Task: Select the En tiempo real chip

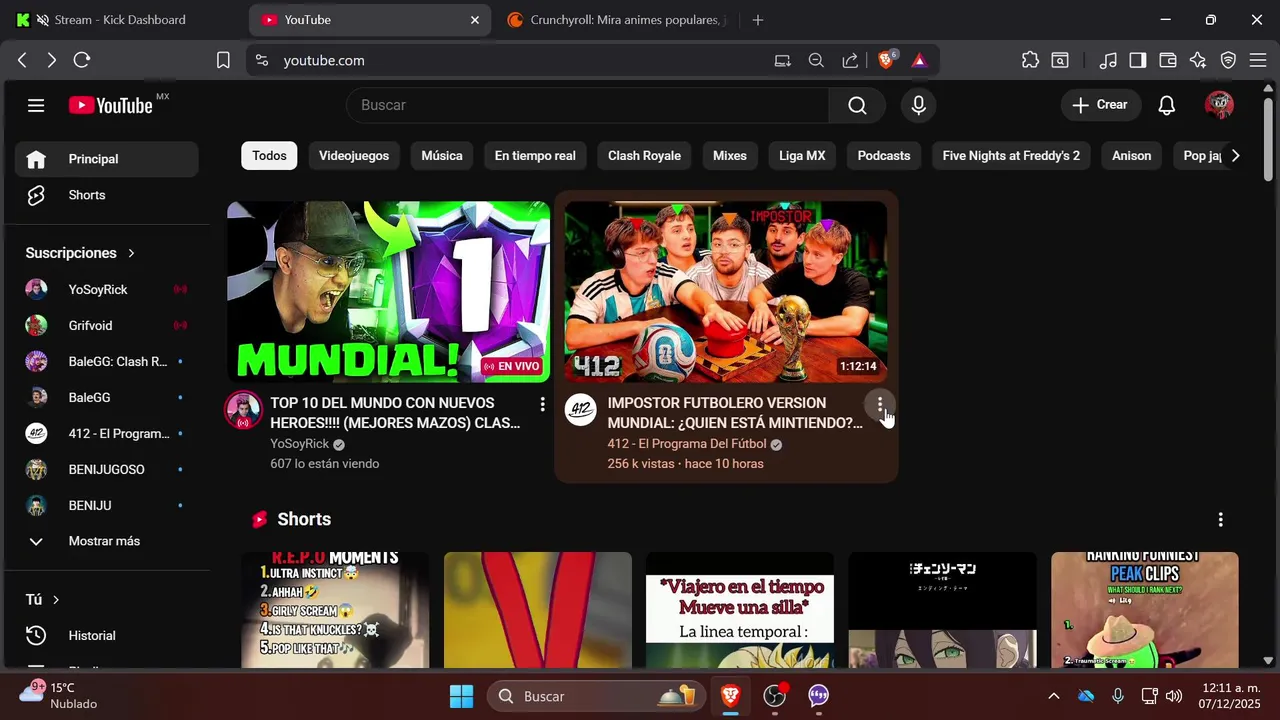Action: [535, 156]
